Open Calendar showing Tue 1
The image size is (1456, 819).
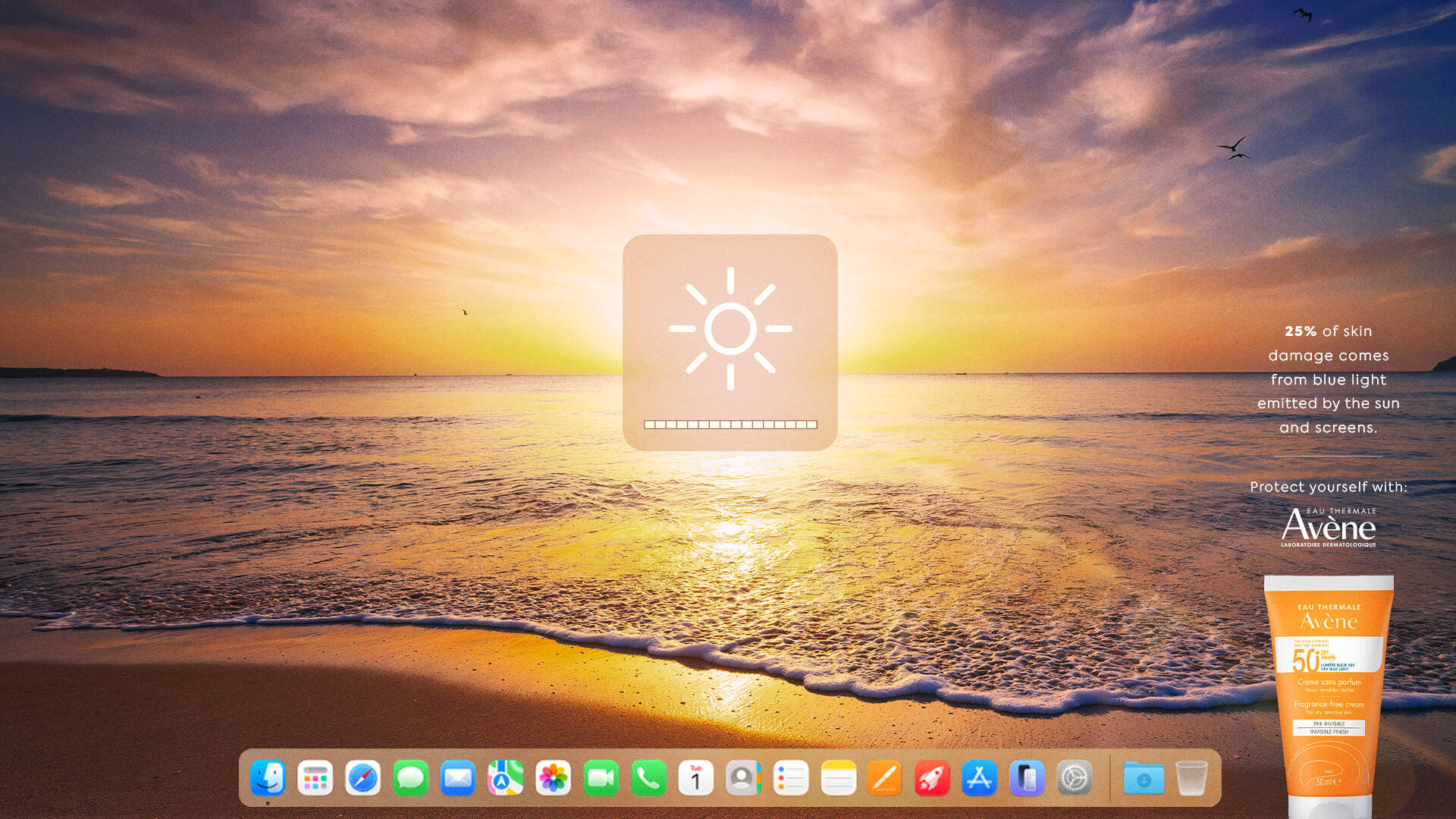(x=695, y=778)
